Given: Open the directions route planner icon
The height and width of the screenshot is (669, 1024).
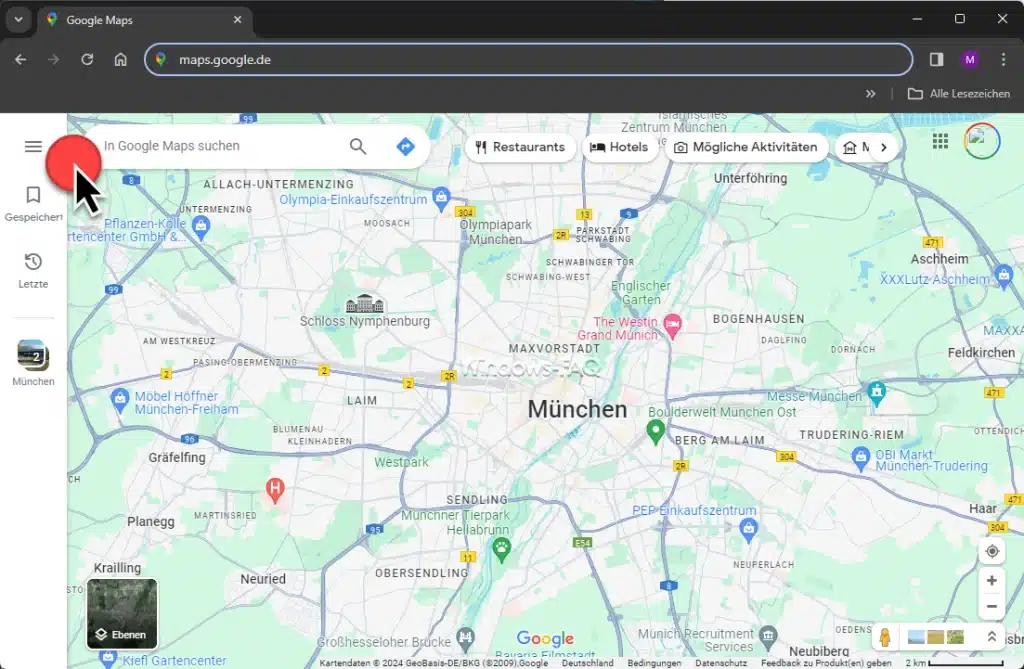Looking at the screenshot, I should pyautogui.click(x=406, y=146).
